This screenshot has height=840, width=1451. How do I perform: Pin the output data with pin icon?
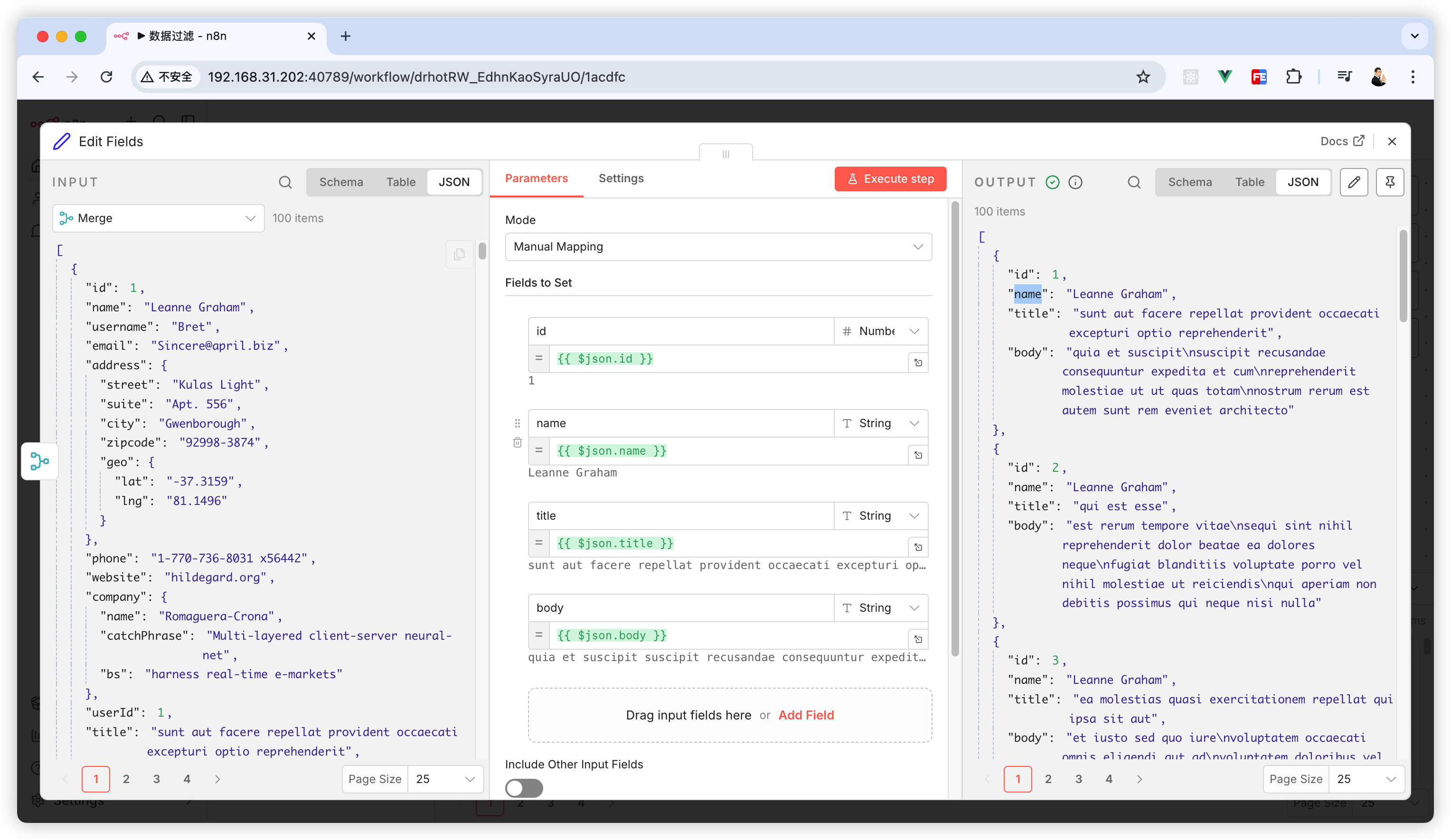(1389, 182)
